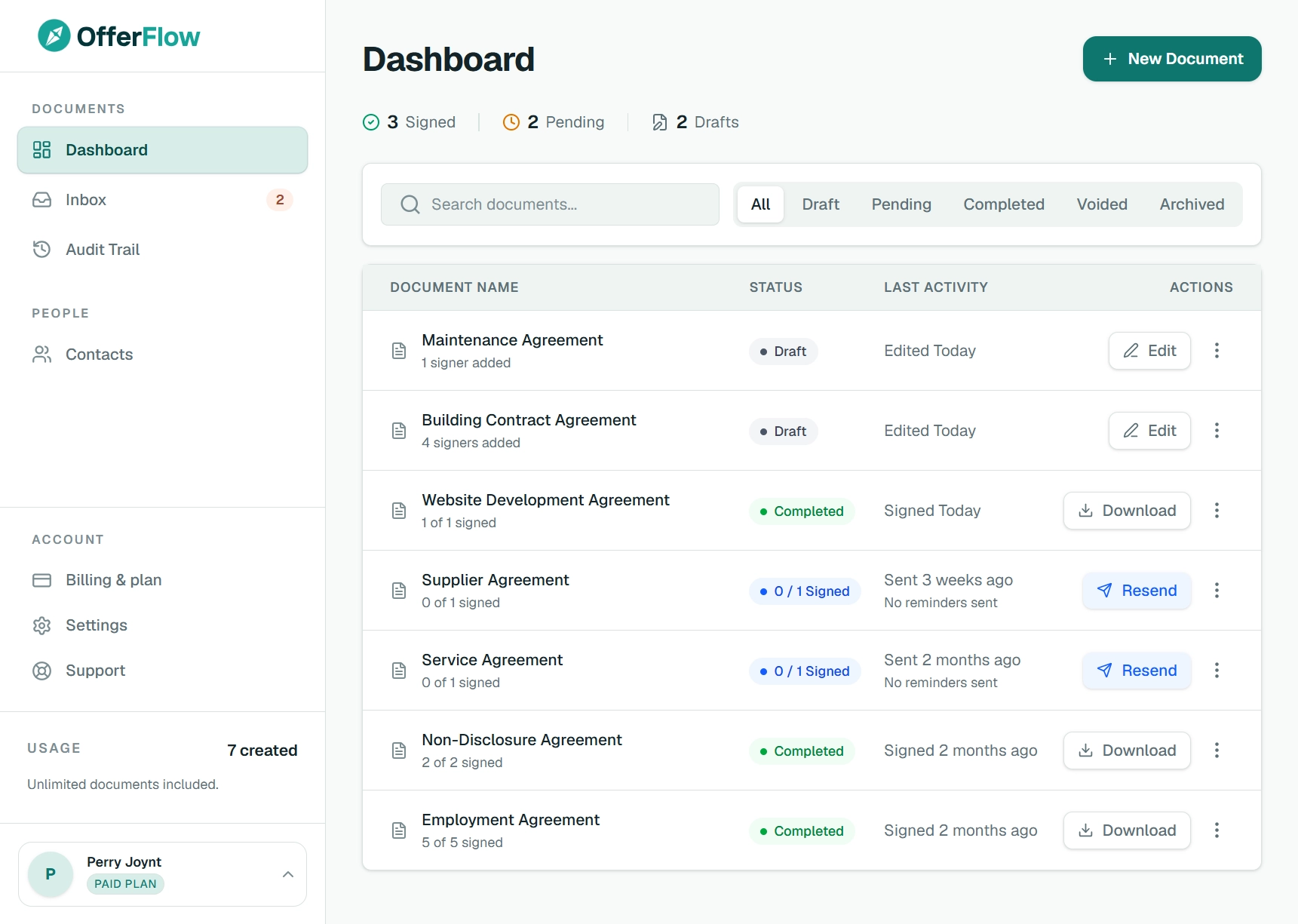The image size is (1298, 924).
Task: Open the Building Contract Agreement name
Action: (529, 420)
